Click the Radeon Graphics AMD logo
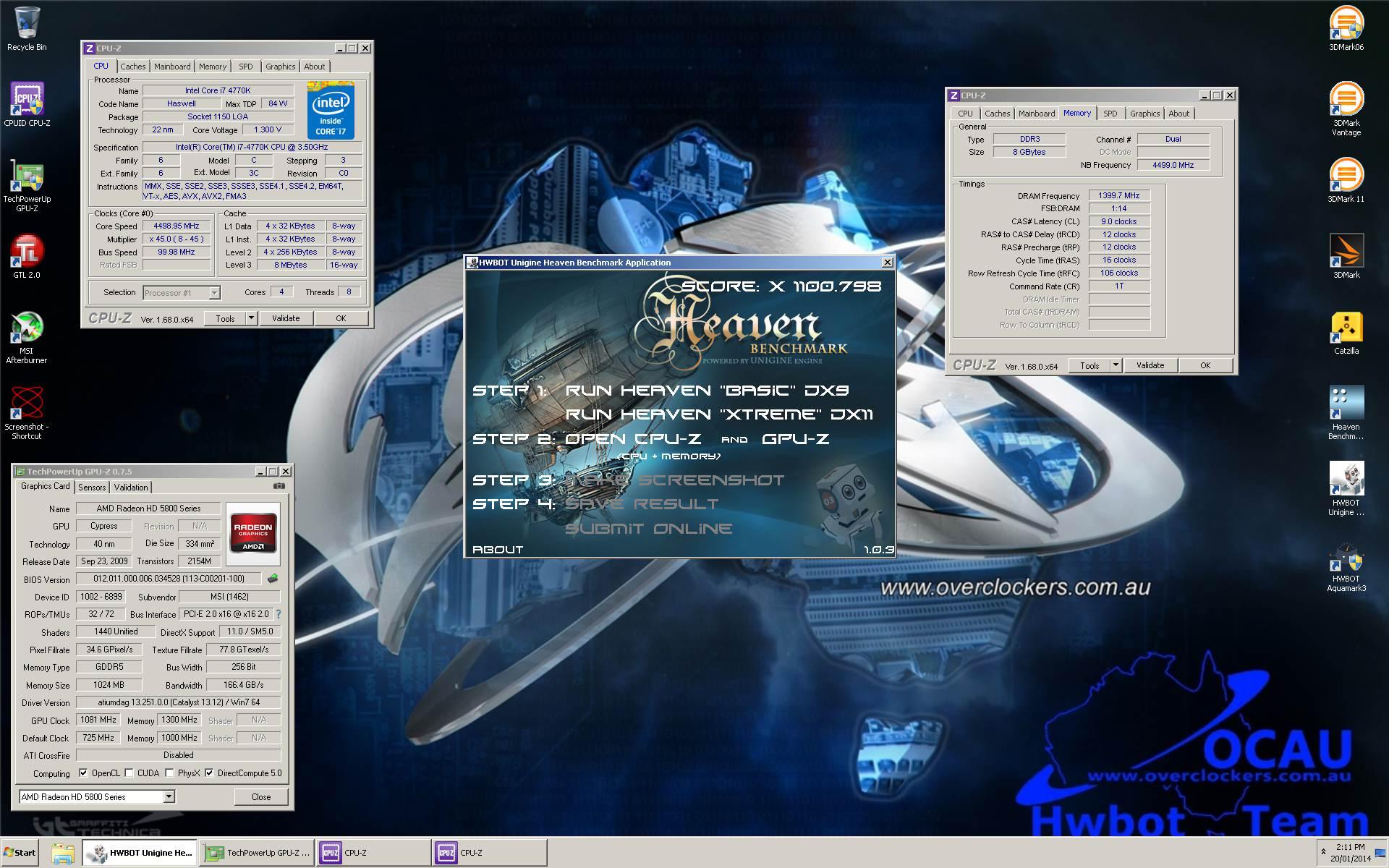Image resolution: width=1389 pixels, height=868 pixels. tap(253, 533)
